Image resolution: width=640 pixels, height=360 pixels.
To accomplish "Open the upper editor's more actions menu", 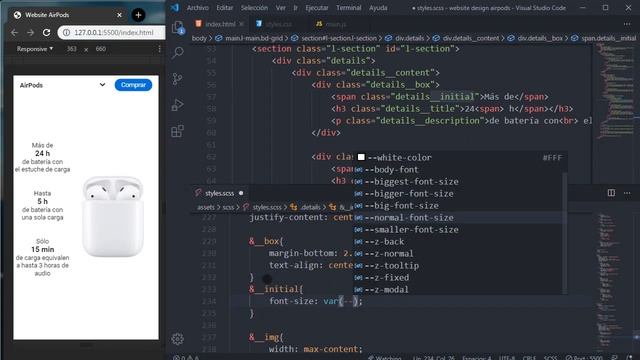I will [x=627, y=24].
